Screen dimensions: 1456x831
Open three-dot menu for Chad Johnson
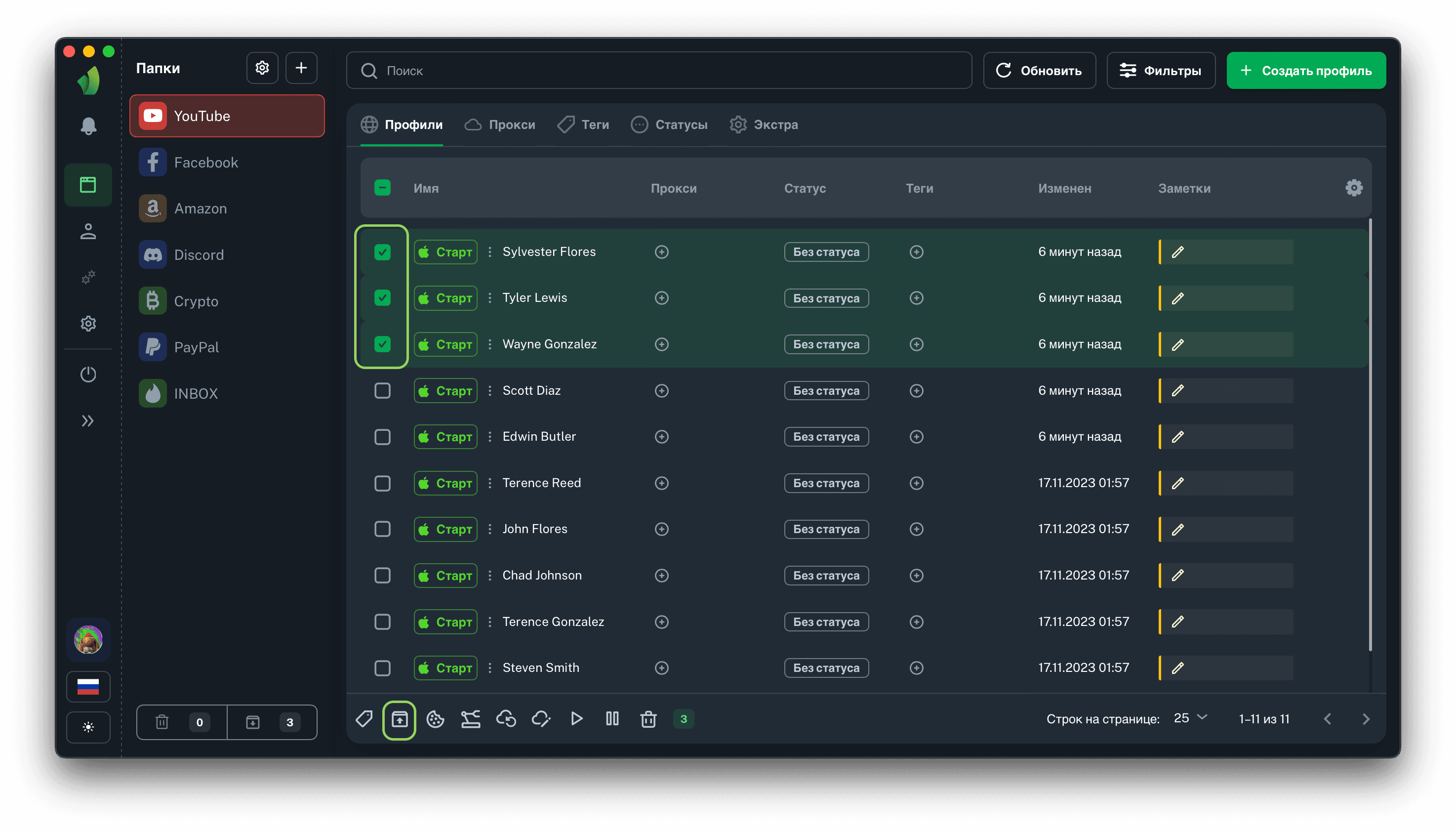[x=489, y=575]
